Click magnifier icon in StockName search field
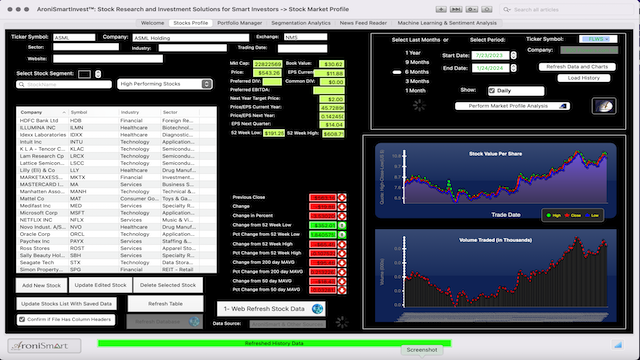 21,84
